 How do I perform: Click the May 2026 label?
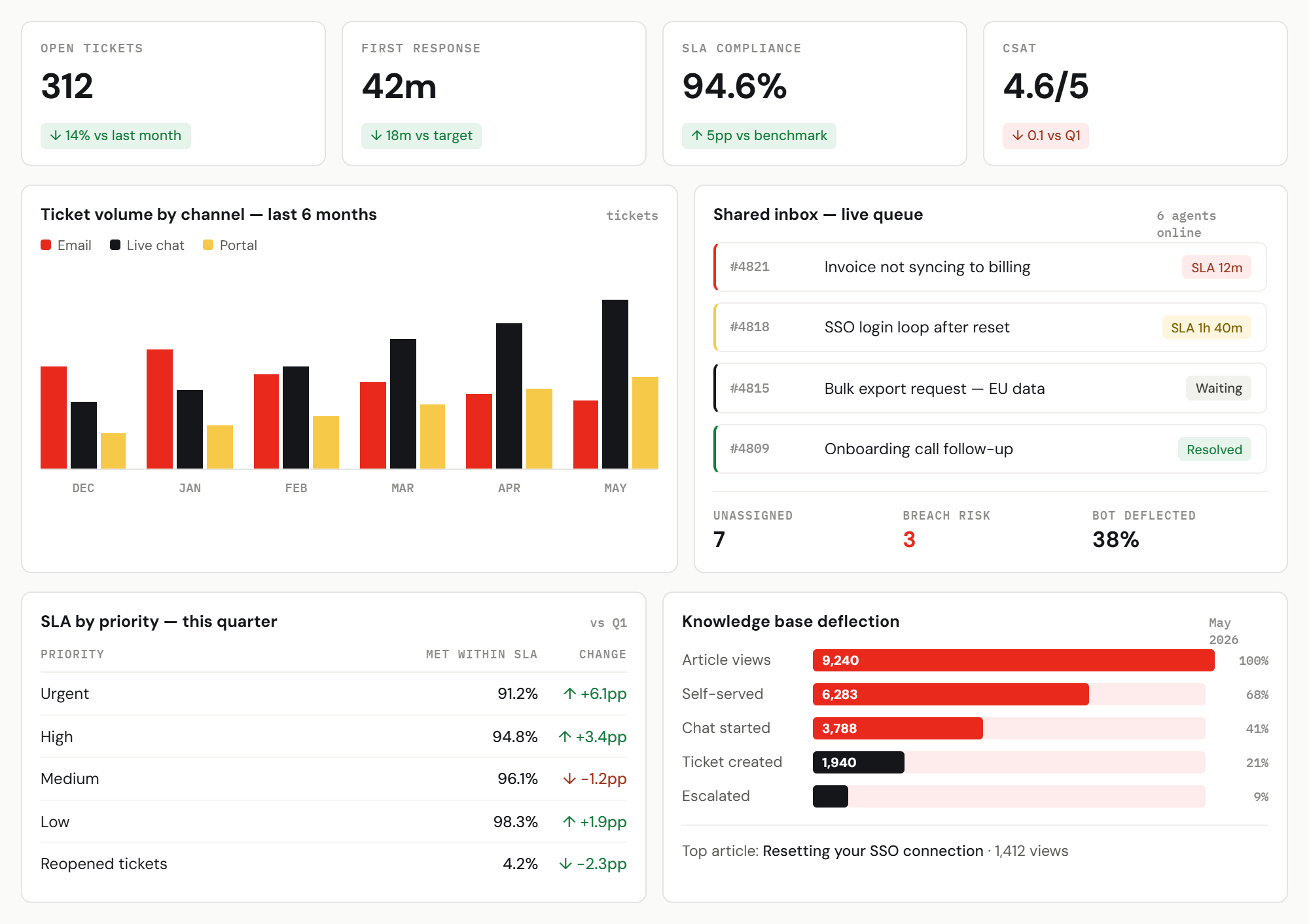[x=1224, y=631]
